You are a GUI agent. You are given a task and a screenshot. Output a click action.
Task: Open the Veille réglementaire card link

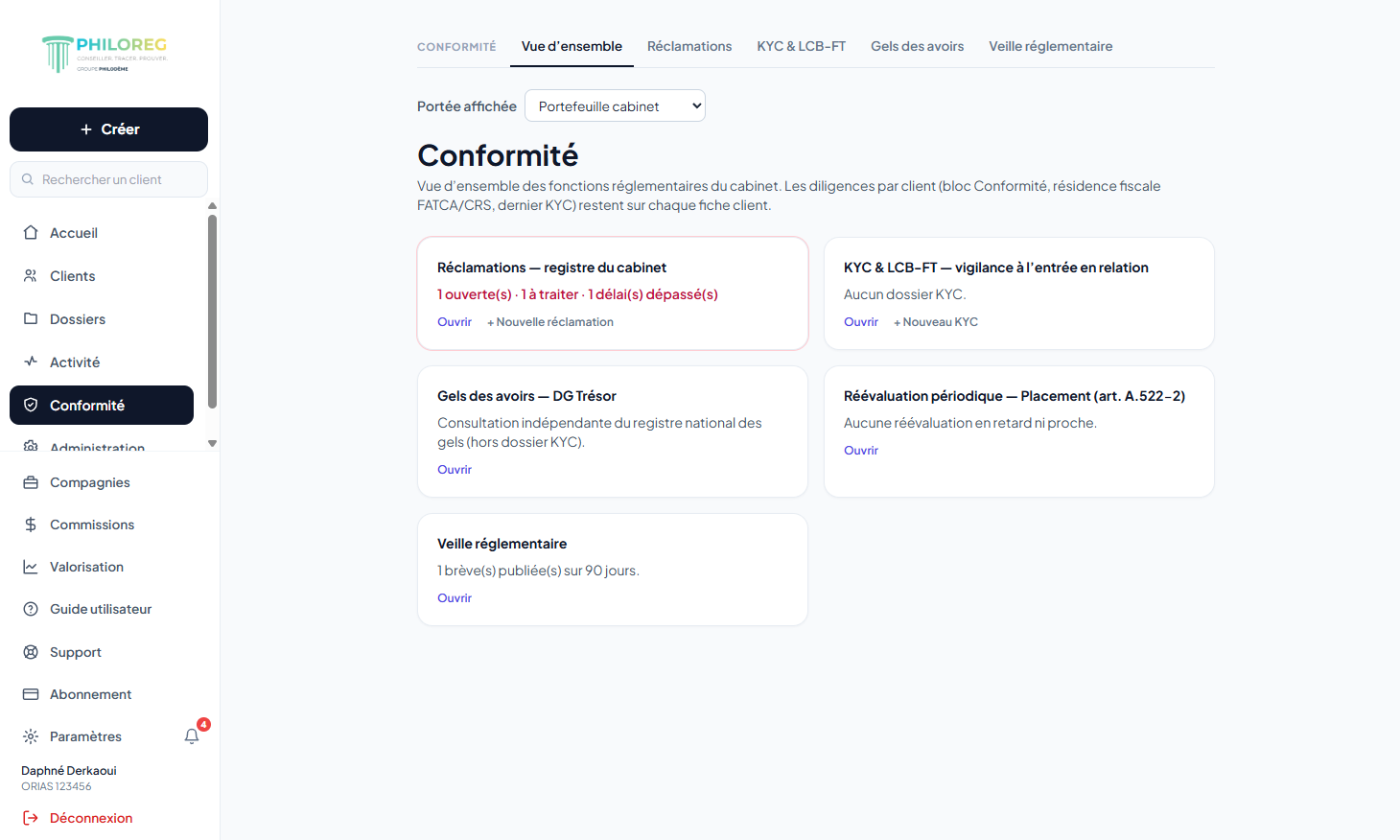pyautogui.click(x=455, y=598)
